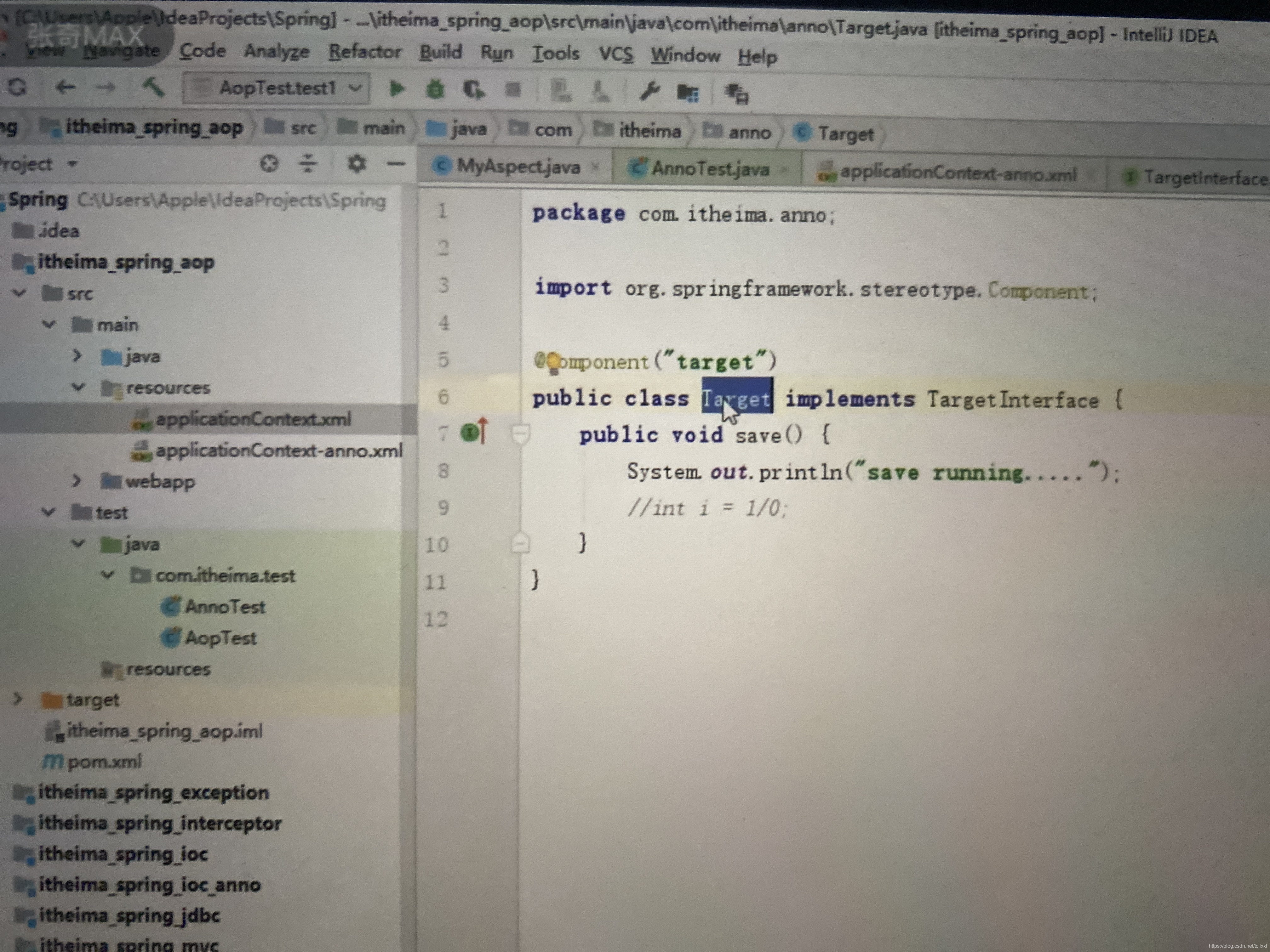Open the Tools menu
The image size is (1270, 952).
click(556, 54)
